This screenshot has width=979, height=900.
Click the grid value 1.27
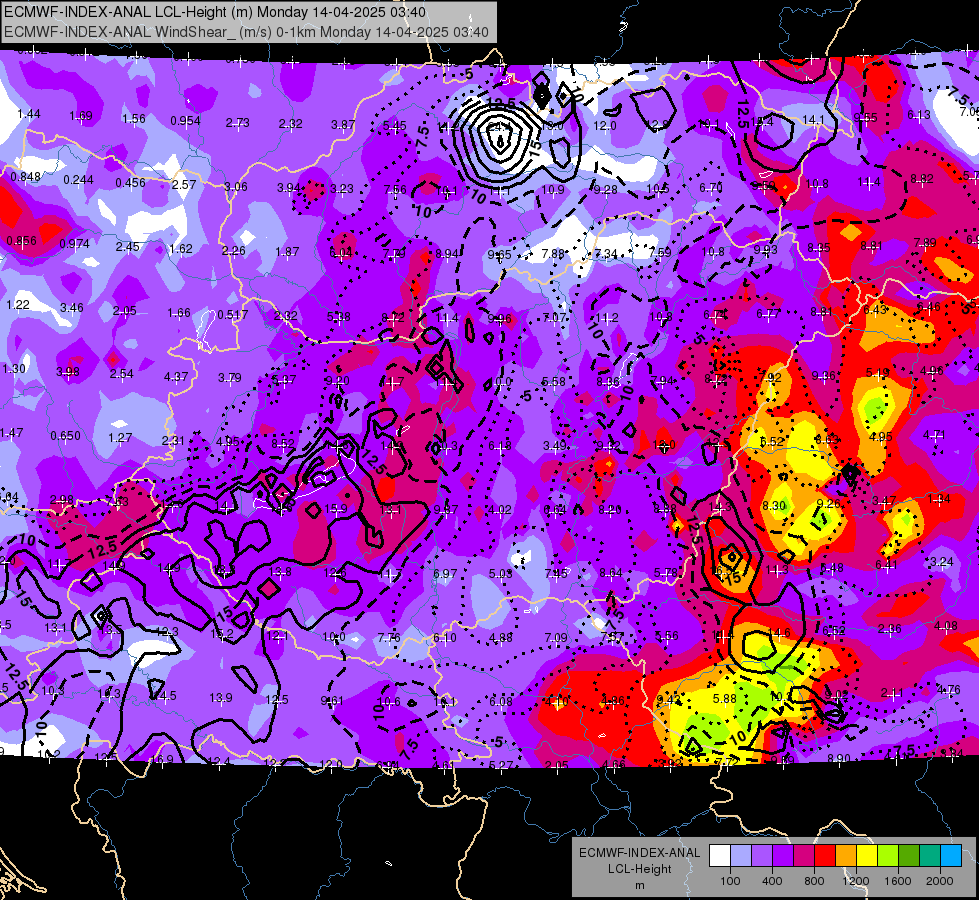120,438
